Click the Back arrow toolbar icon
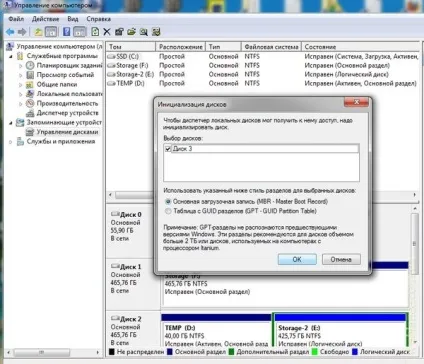The width and height of the screenshot is (424, 364). pos(10,32)
